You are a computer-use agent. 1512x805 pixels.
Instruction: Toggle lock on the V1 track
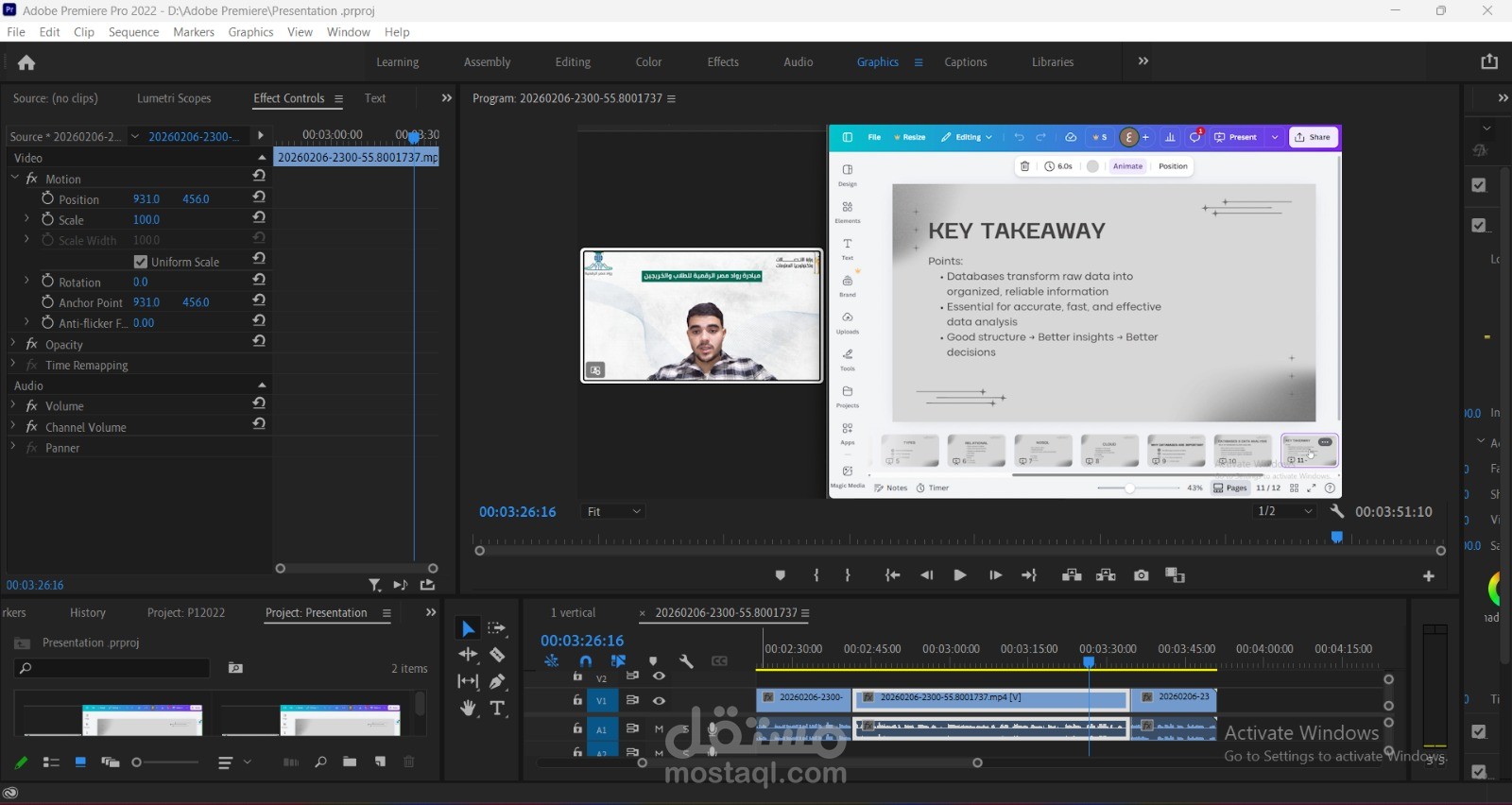coord(577,701)
